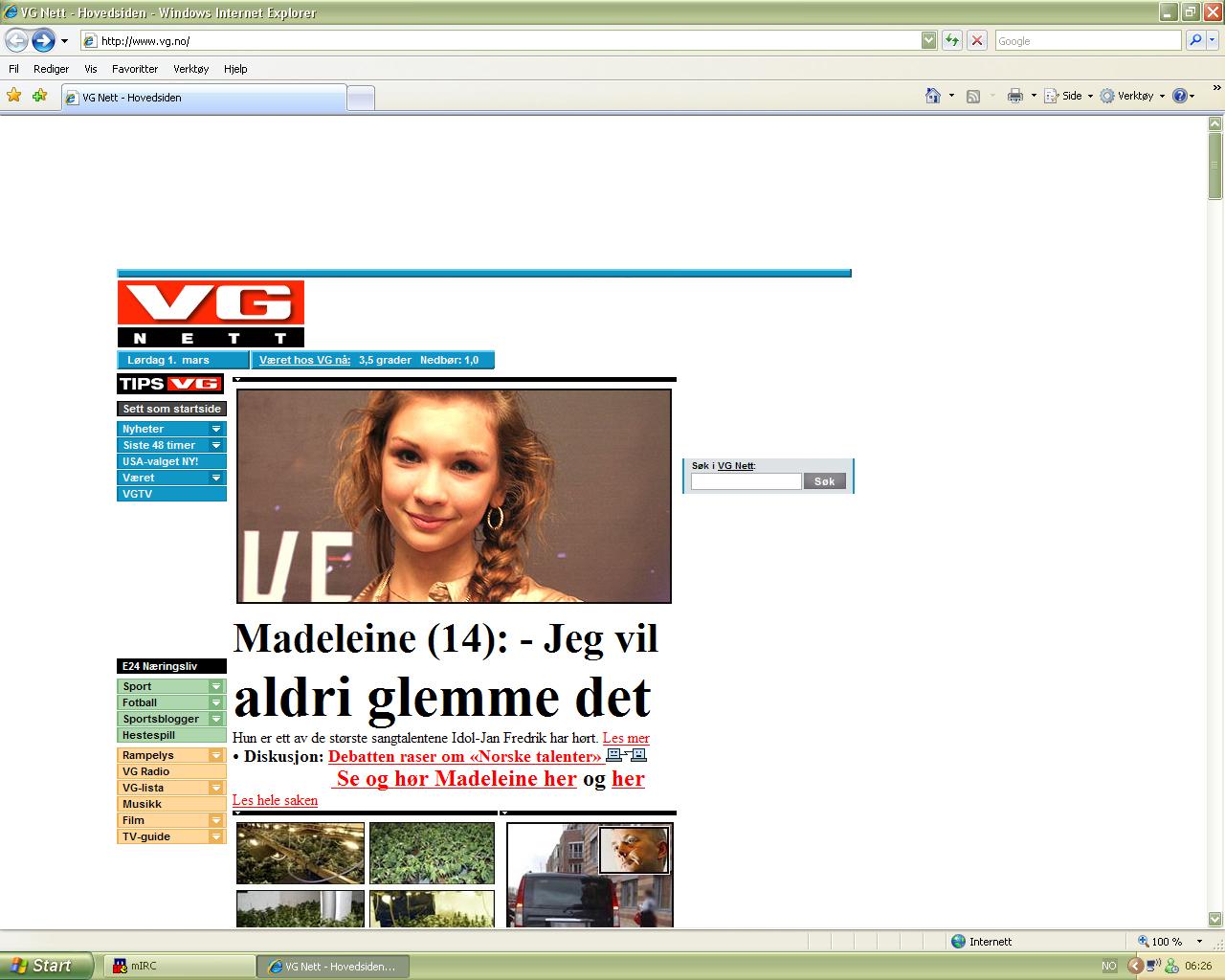The height and width of the screenshot is (980, 1225).
Task: Switch to mIRC on the taskbar
Action: pyautogui.click(x=177, y=967)
